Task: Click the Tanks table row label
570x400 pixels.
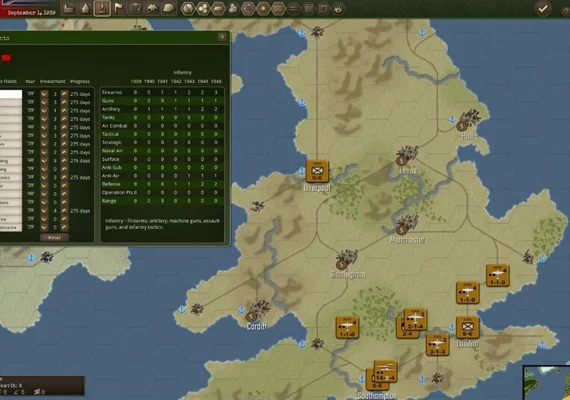Action: coord(108,117)
